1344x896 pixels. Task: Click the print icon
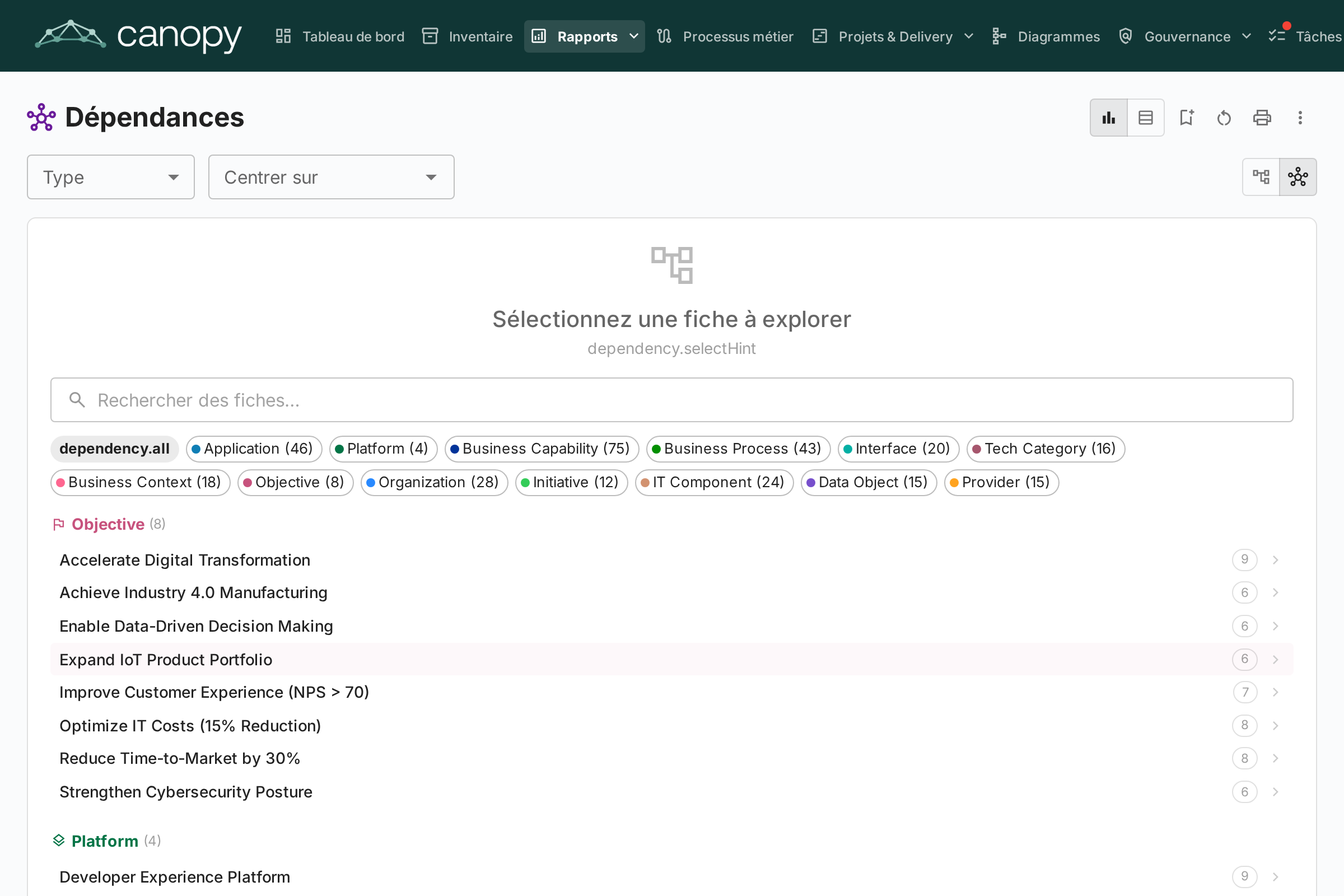coord(1262,118)
